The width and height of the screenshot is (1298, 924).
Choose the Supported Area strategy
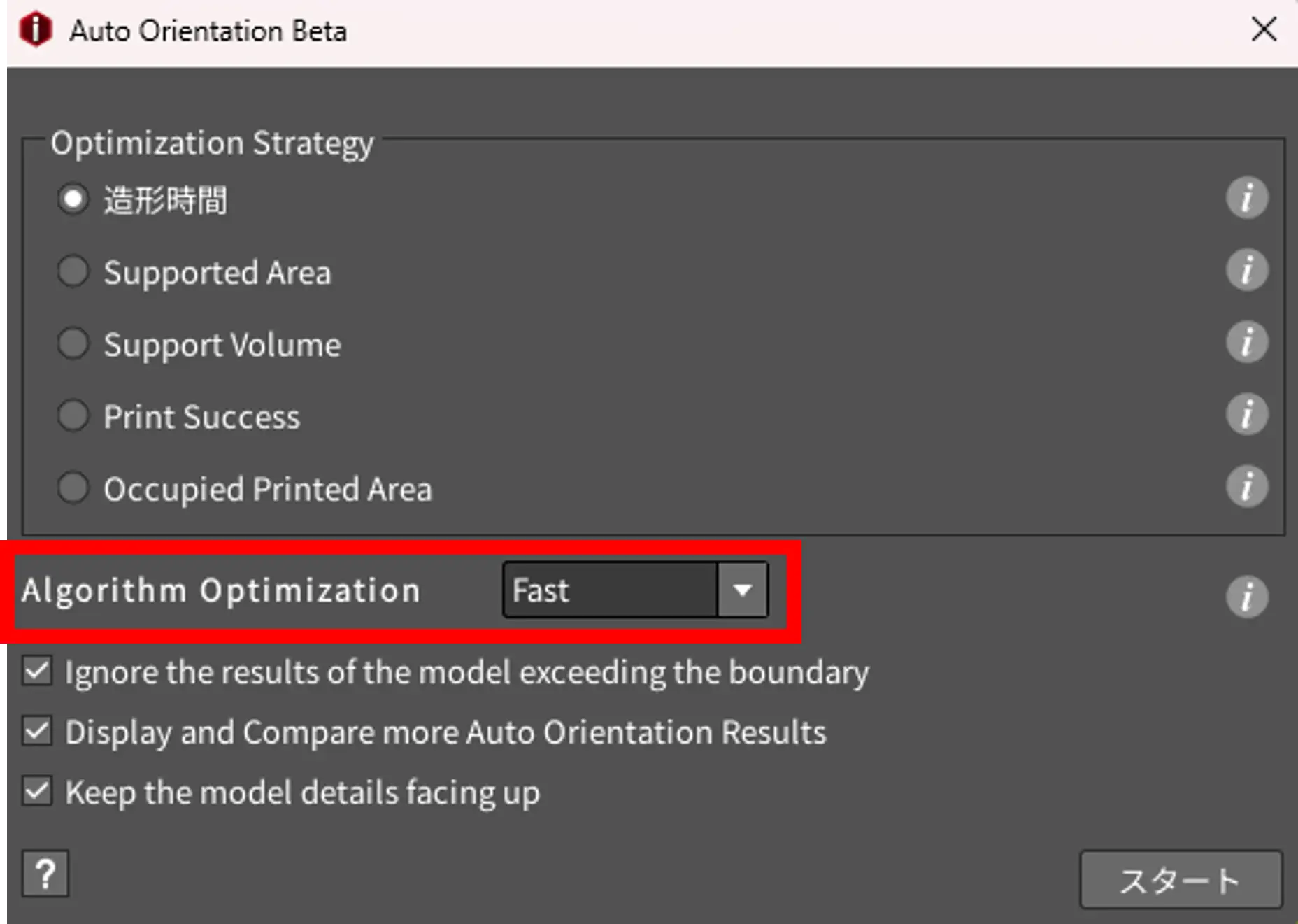[73, 271]
